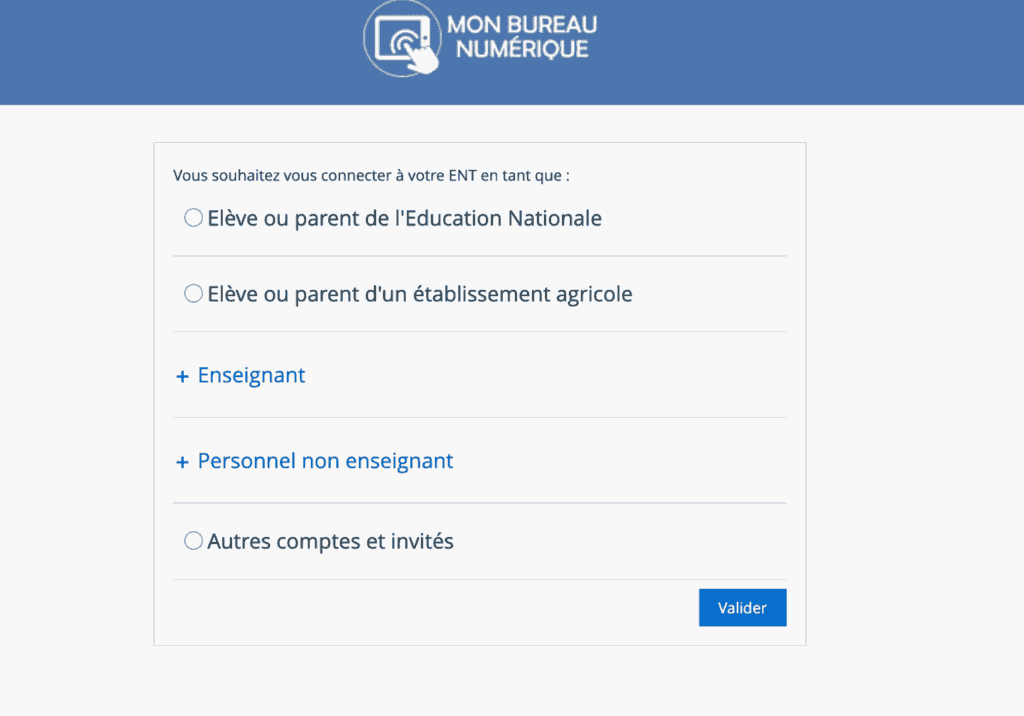Click the pointing hand in the logo

pyautogui.click(x=426, y=57)
